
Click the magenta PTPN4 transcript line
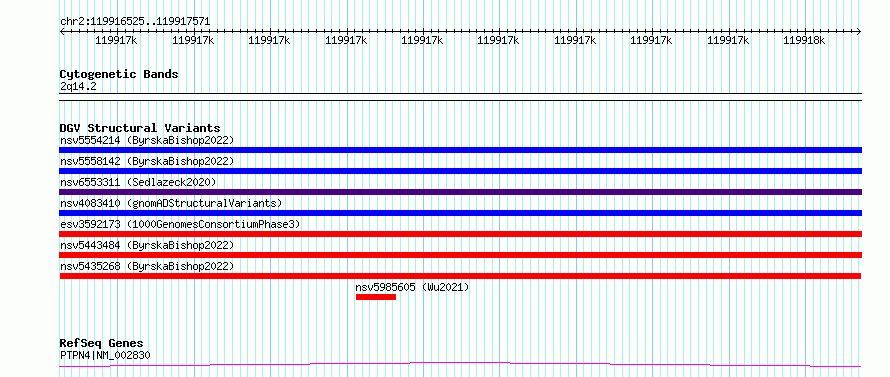pos(460,364)
